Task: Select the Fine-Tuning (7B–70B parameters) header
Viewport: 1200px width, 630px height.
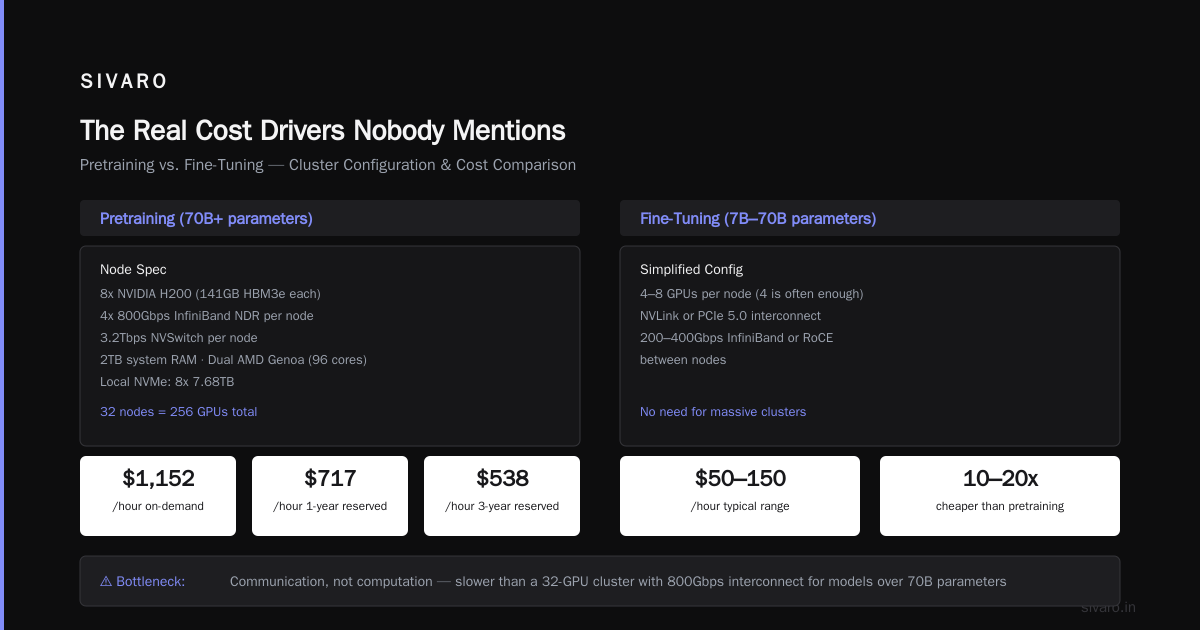Action: [x=870, y=218]
